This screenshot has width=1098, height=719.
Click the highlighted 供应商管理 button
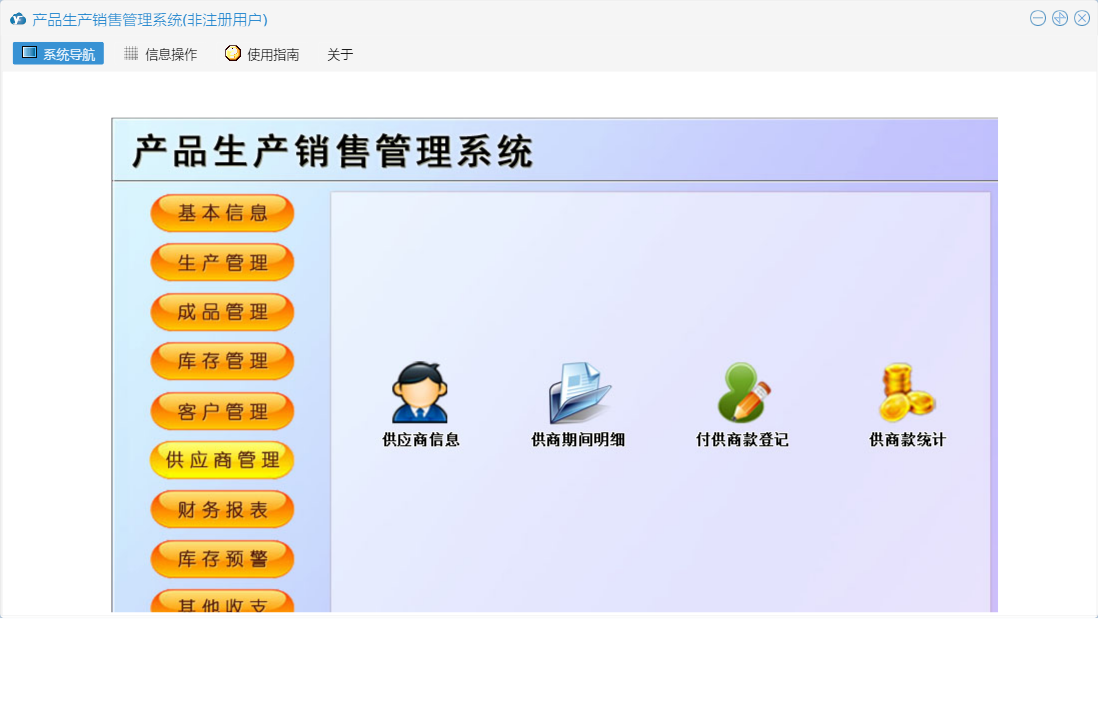coord(222,460)
